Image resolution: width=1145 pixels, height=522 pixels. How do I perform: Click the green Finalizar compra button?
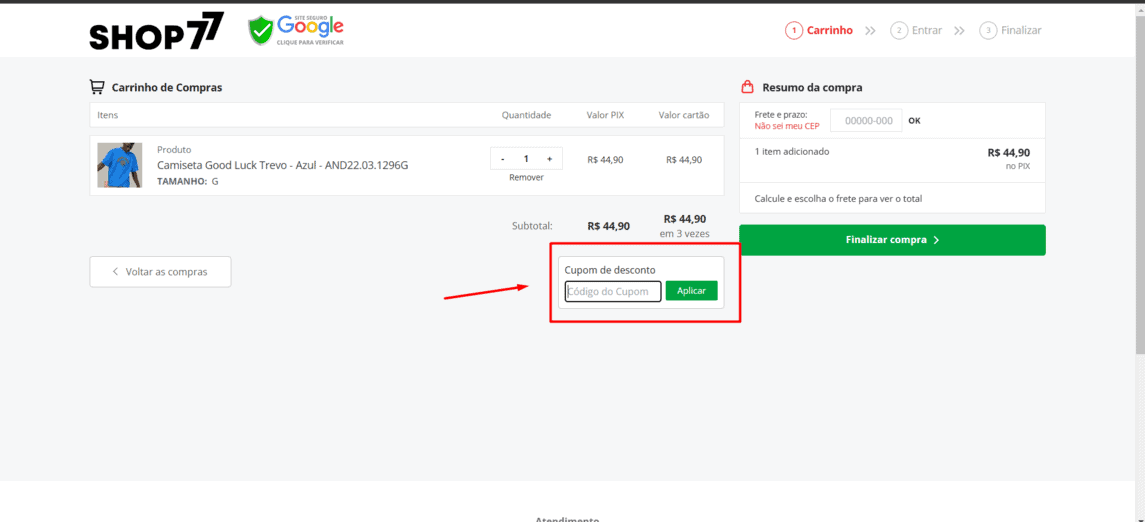click(x=892, y=240)
